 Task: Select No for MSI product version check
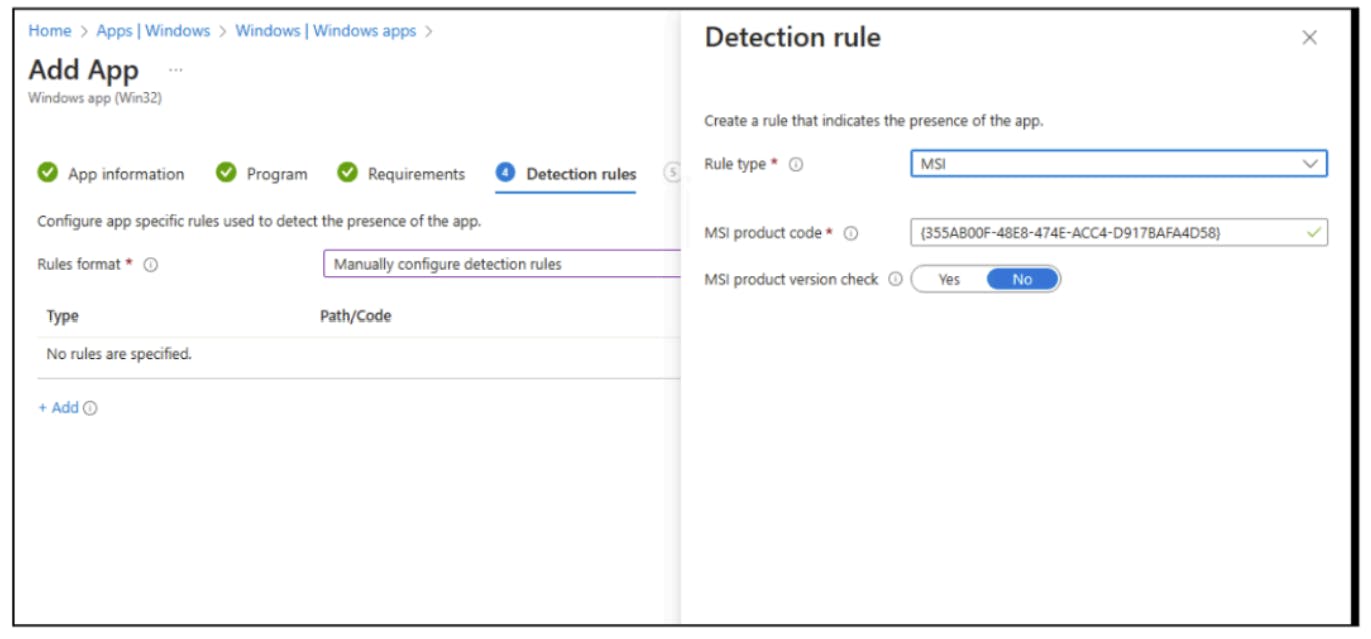(1022, 280)
